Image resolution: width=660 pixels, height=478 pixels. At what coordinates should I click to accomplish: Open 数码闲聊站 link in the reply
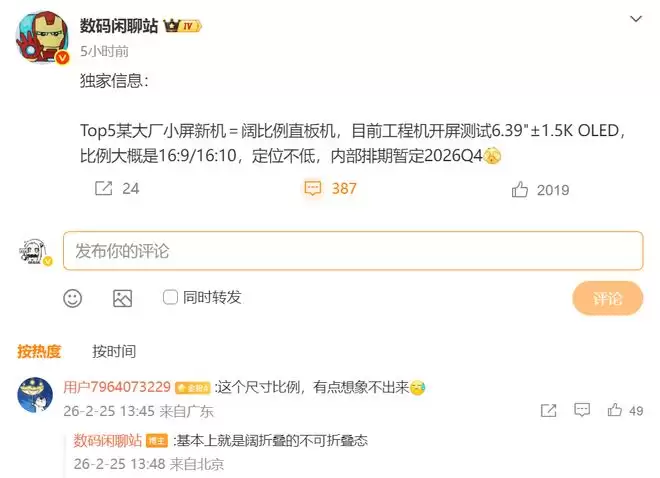point(107,441)
